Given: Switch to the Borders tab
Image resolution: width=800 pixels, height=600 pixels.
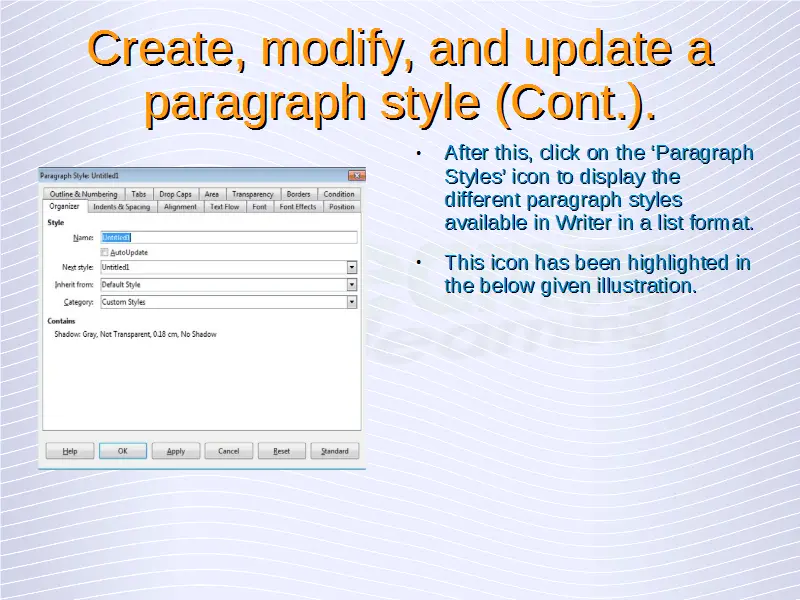Looking at the screenshot, I should pyautogui.click(x=298, y=194).
